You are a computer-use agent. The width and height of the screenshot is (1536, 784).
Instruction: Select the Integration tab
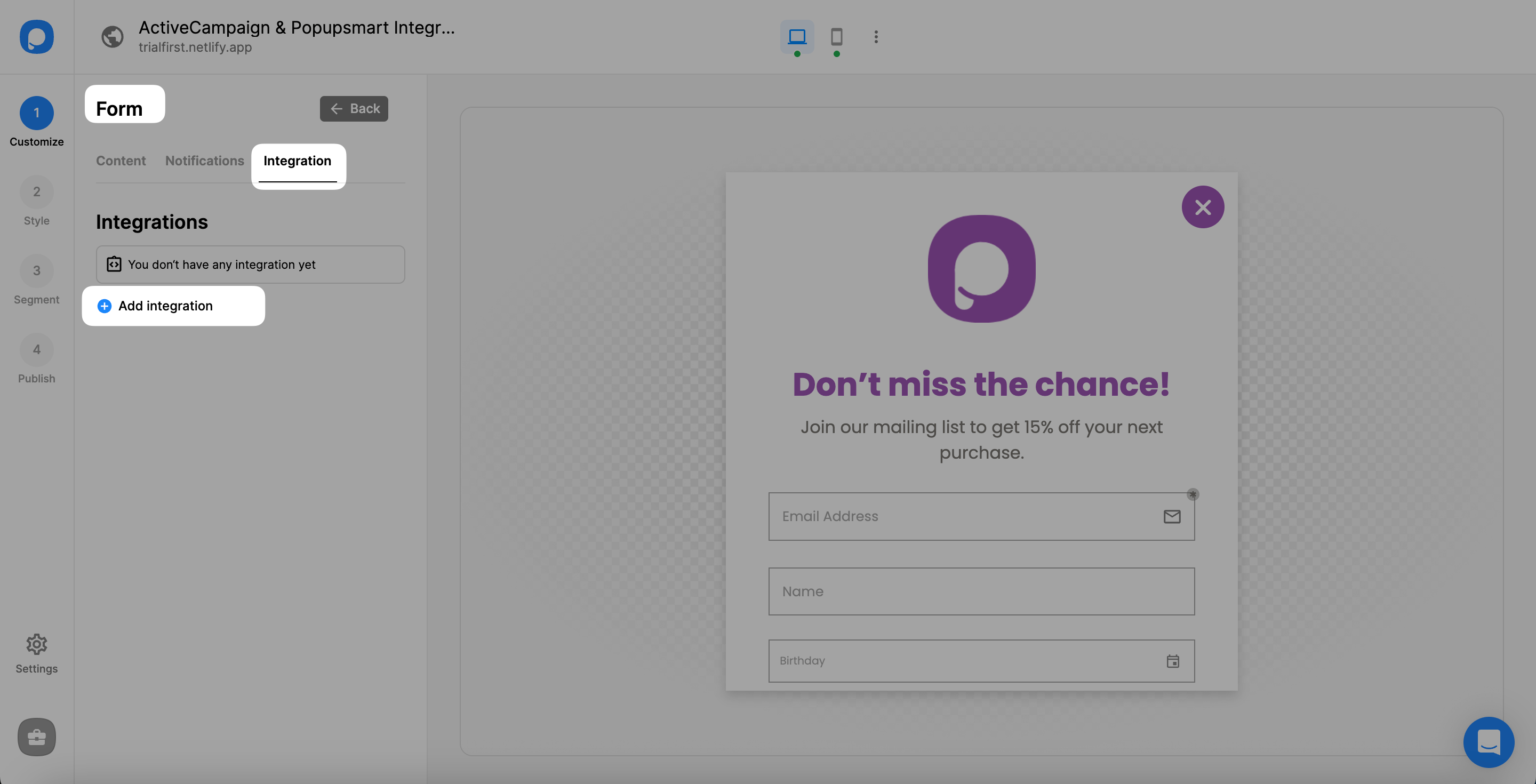[x=297, y=161]
